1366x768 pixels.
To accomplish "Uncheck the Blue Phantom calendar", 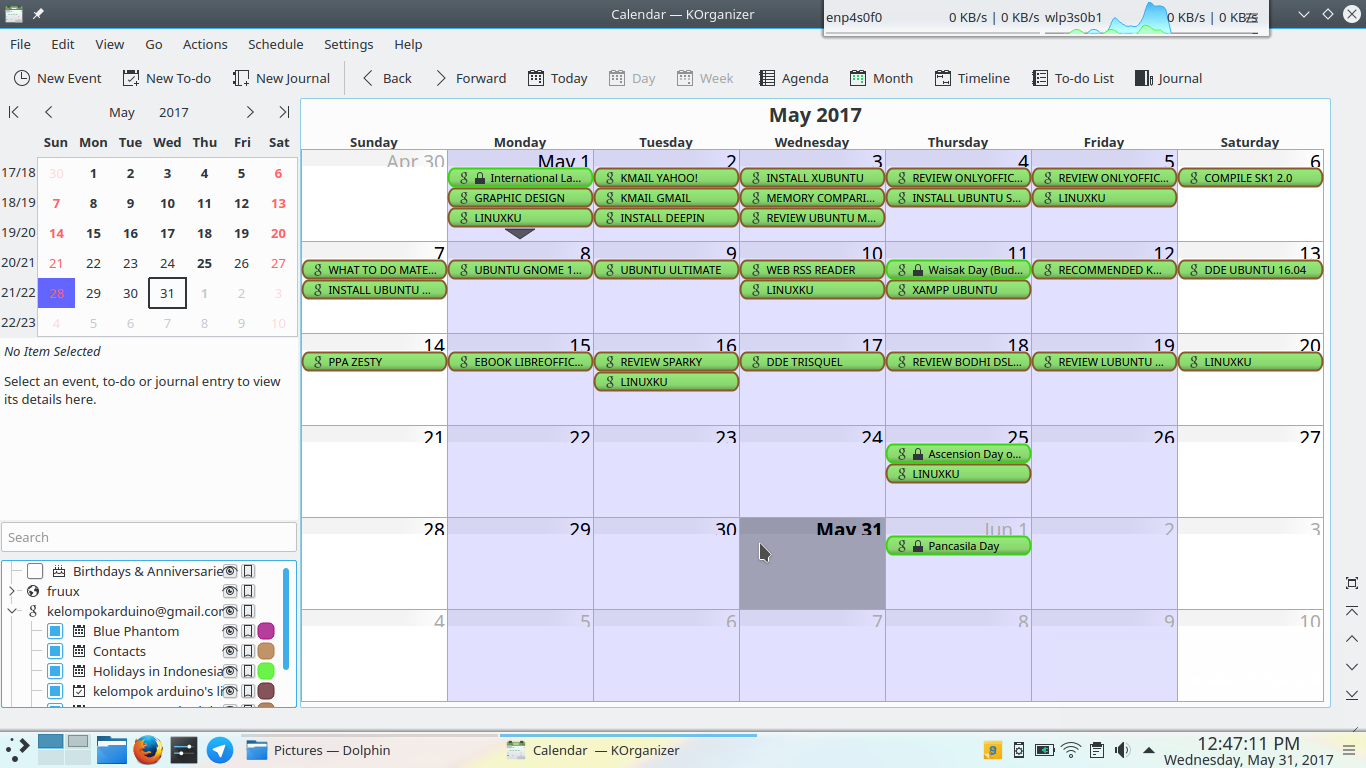I will coord(55,631).
